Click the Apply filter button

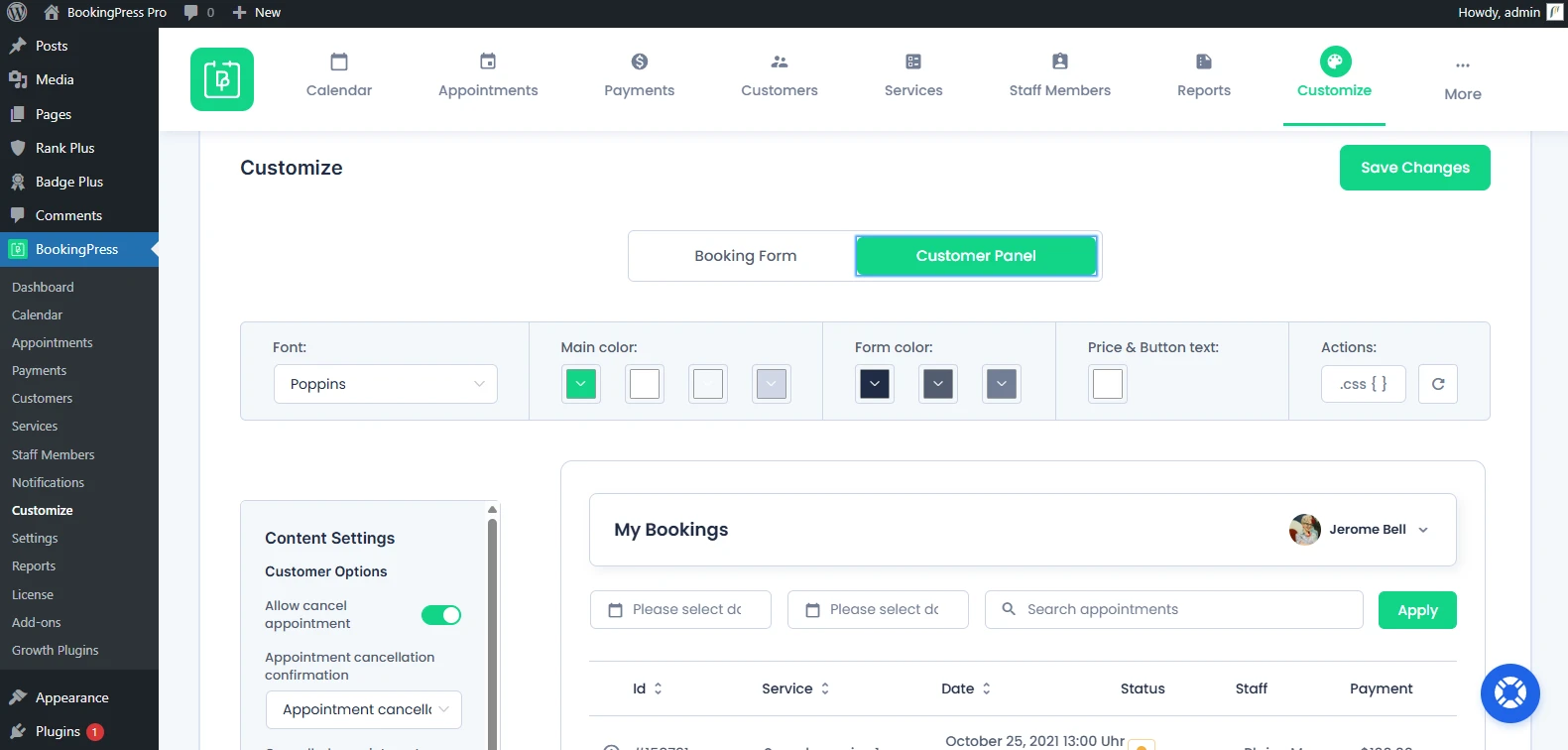coord(1417,610)
